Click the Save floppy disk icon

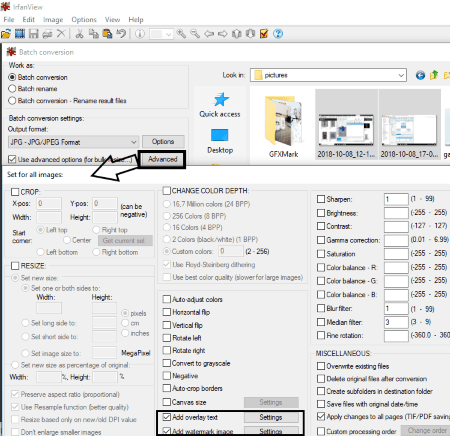(x=34, y=34)
